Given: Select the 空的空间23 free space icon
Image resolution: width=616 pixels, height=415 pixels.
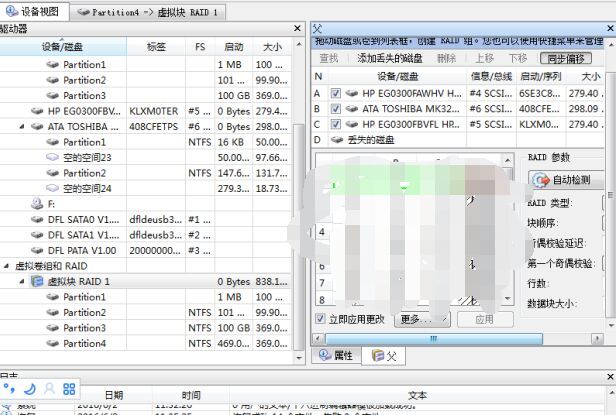Looking at the screenshot, I should [x=53, y=157].
